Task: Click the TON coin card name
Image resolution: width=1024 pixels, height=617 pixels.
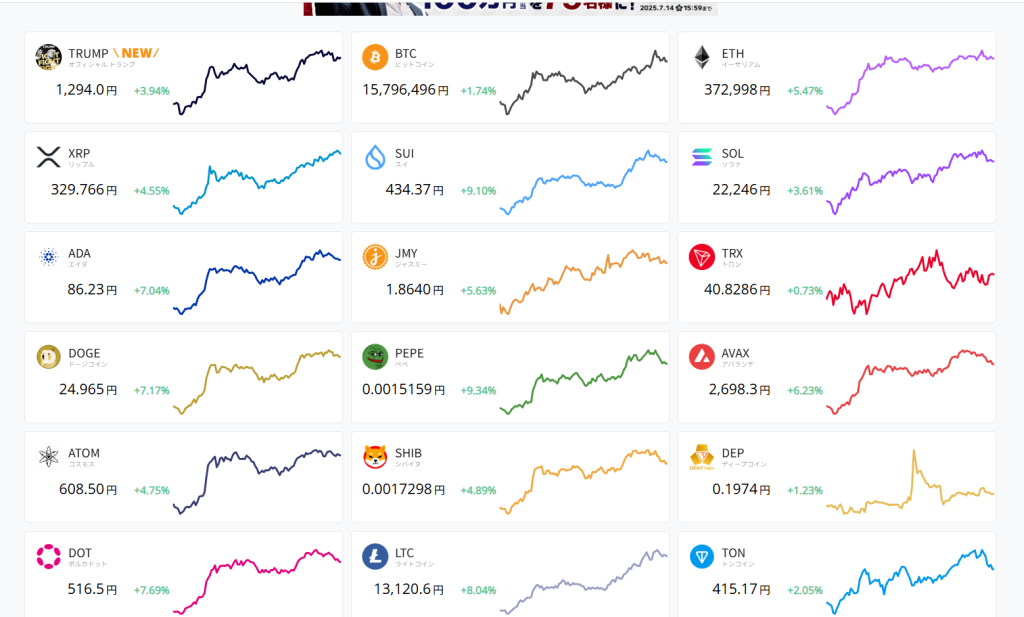Action: [733, 553]
